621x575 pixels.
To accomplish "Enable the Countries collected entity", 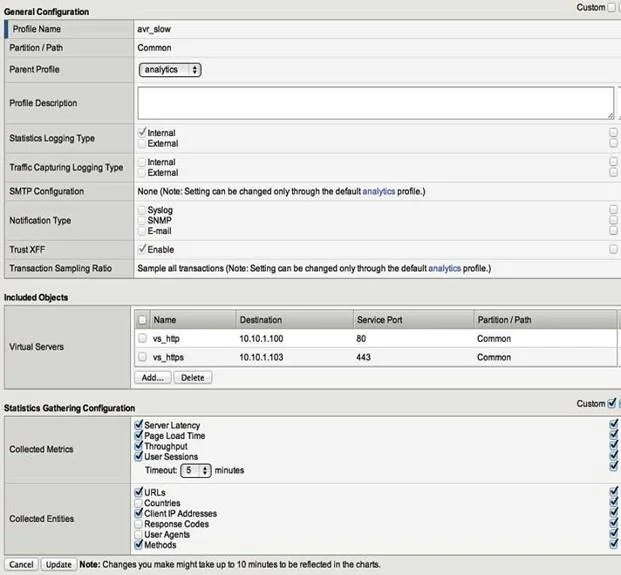I will (138, 503).
